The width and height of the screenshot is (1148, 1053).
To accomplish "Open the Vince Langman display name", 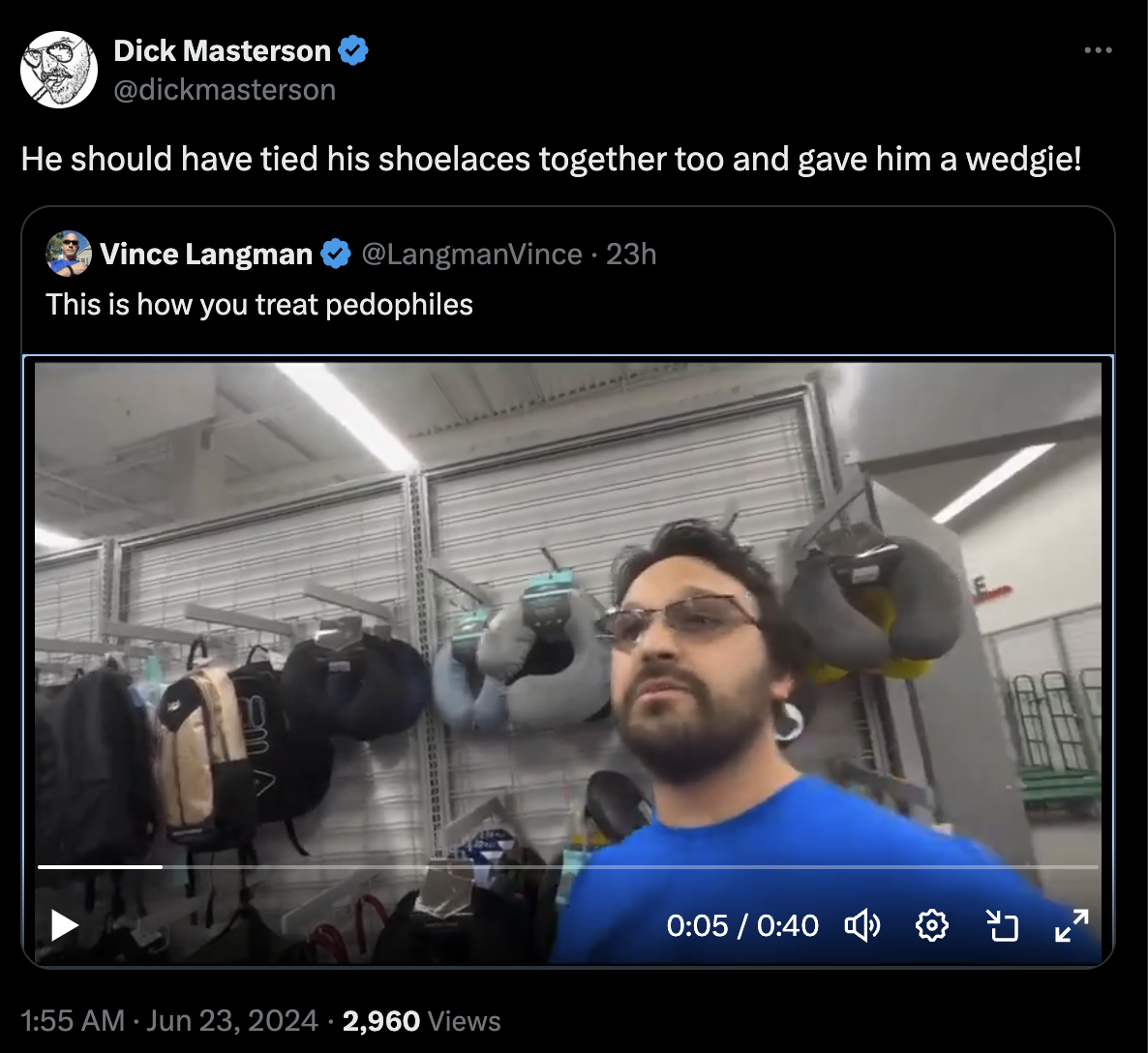I will 206,255.
